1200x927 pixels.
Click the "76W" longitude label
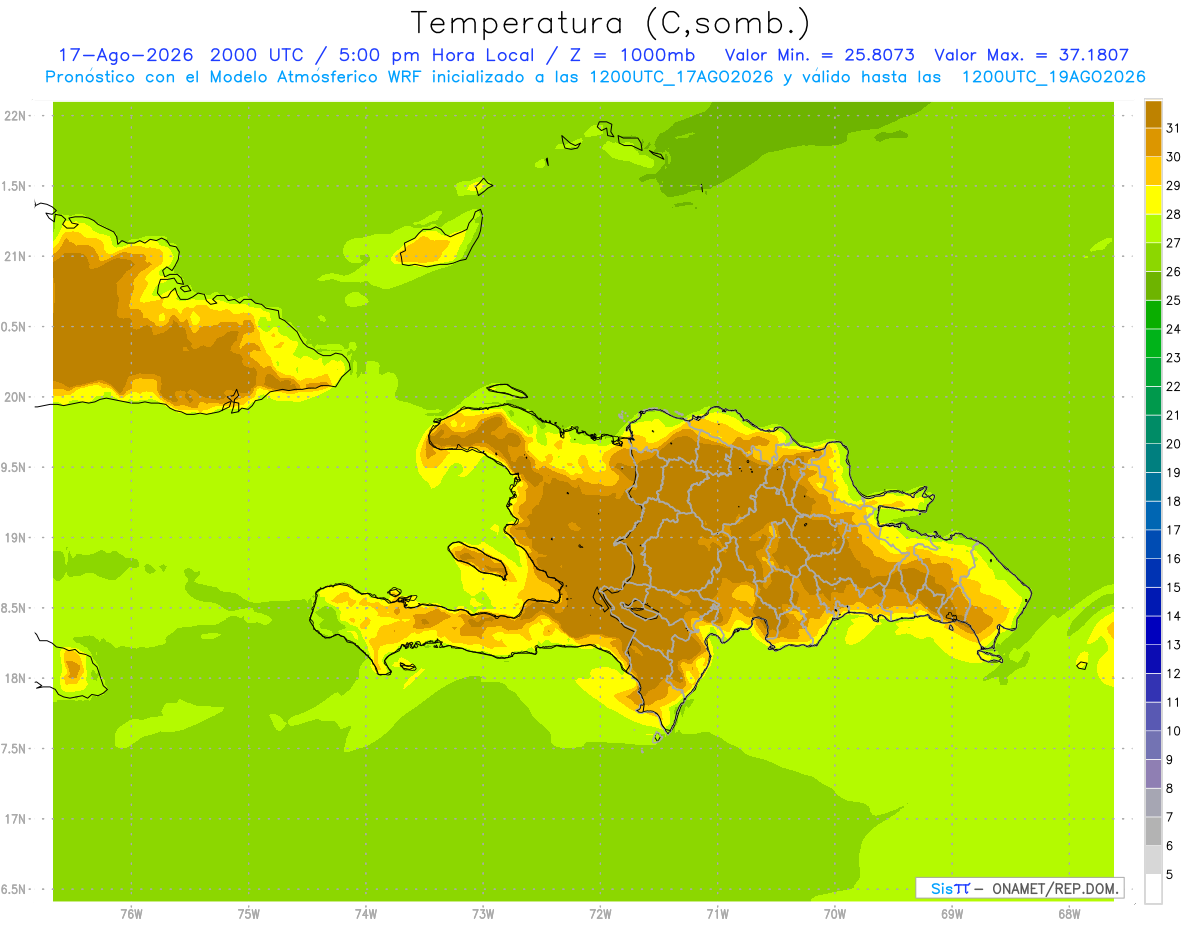coord(131,914)
